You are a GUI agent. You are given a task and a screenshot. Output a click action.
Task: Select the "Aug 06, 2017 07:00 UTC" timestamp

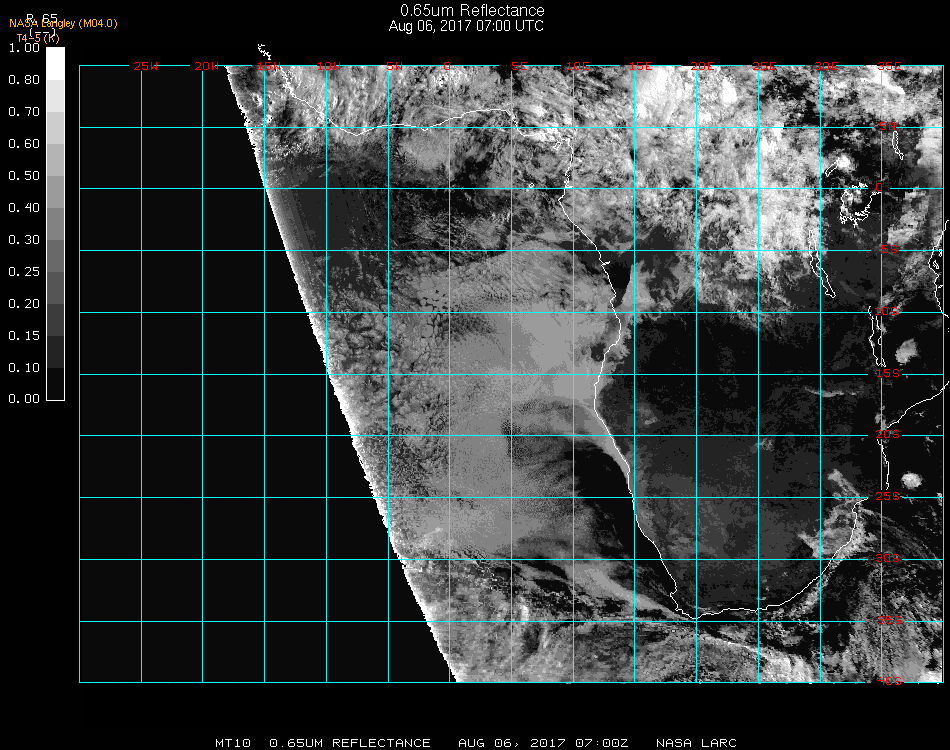(x=466, y=26)
